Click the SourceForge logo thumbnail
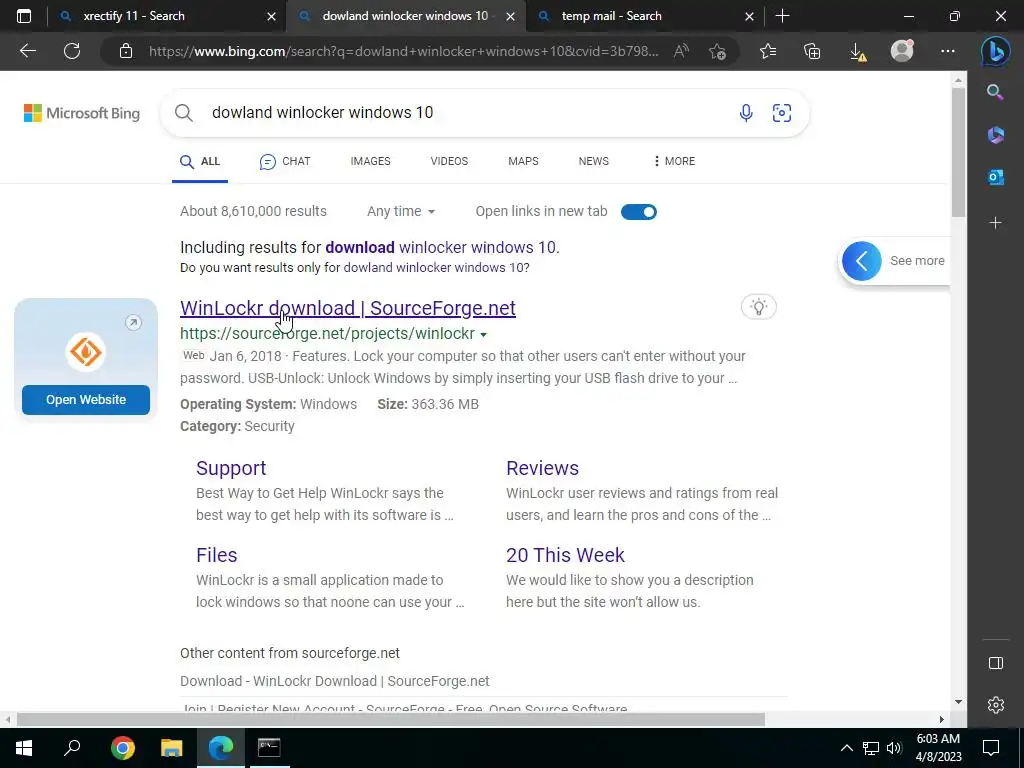The height and width of the screenshot is (768, 1024). [x=86, y=352]
